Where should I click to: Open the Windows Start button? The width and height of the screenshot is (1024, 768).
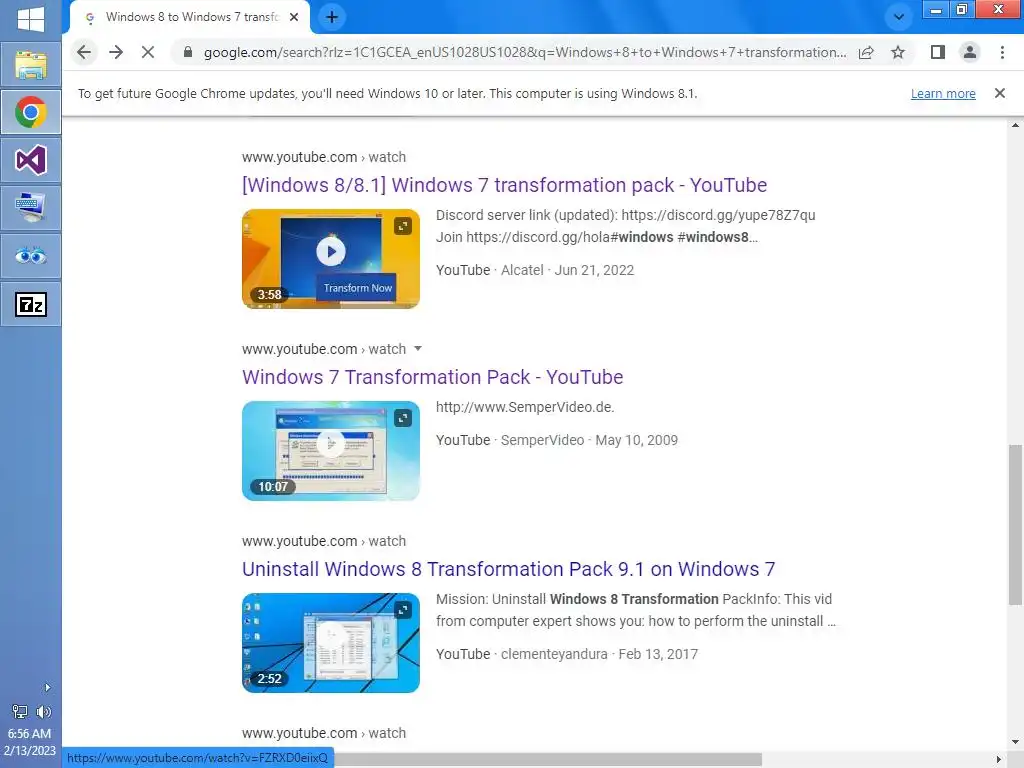[x=31, y=18]
